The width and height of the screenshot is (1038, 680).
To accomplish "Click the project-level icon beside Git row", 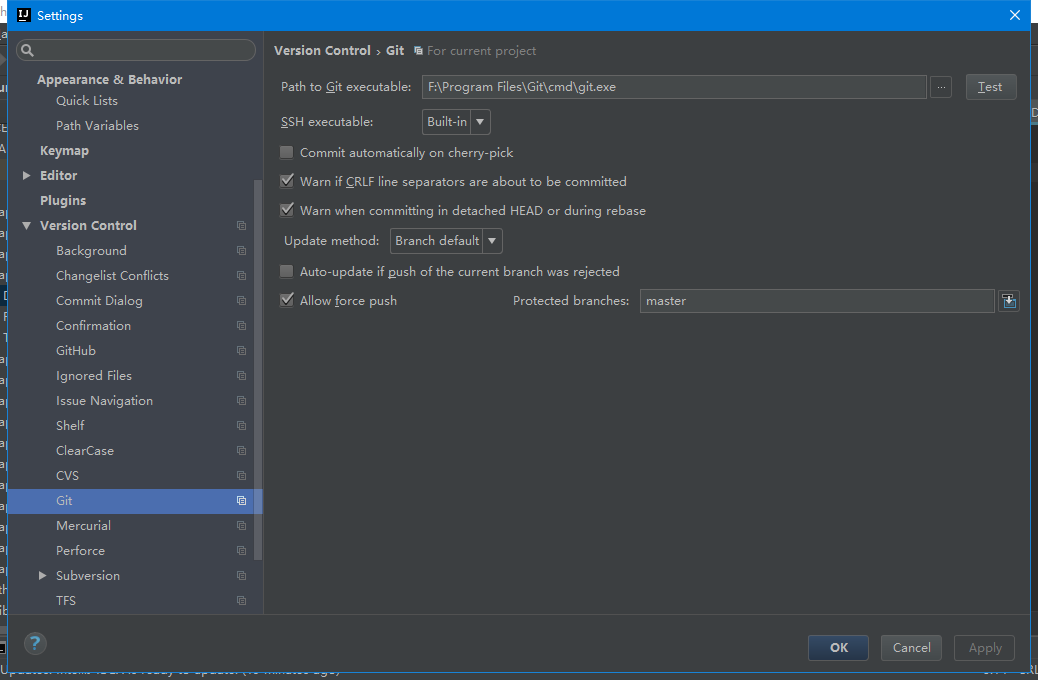I will (x=242, y=501).
